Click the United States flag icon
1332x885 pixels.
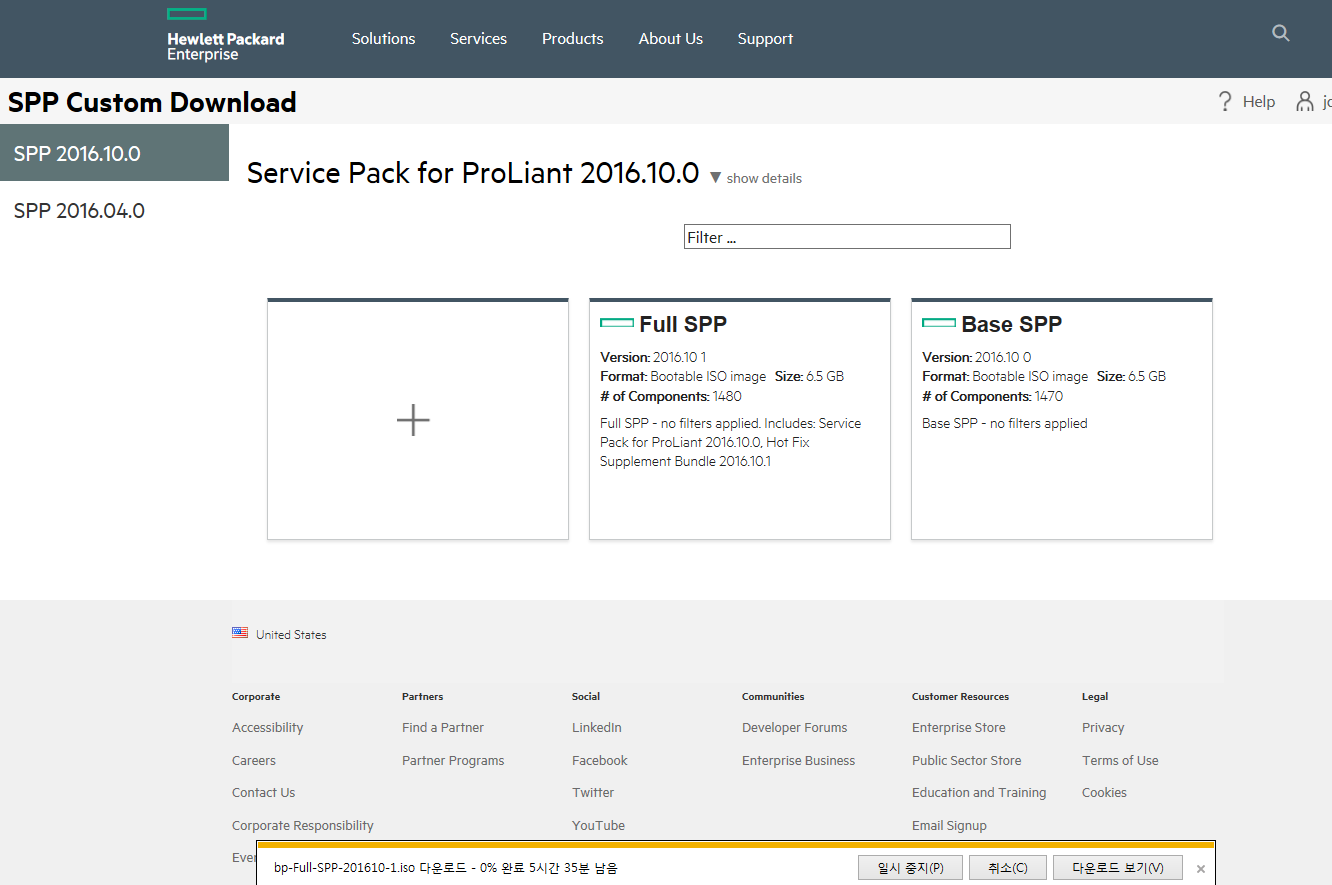tap(240, 633)
